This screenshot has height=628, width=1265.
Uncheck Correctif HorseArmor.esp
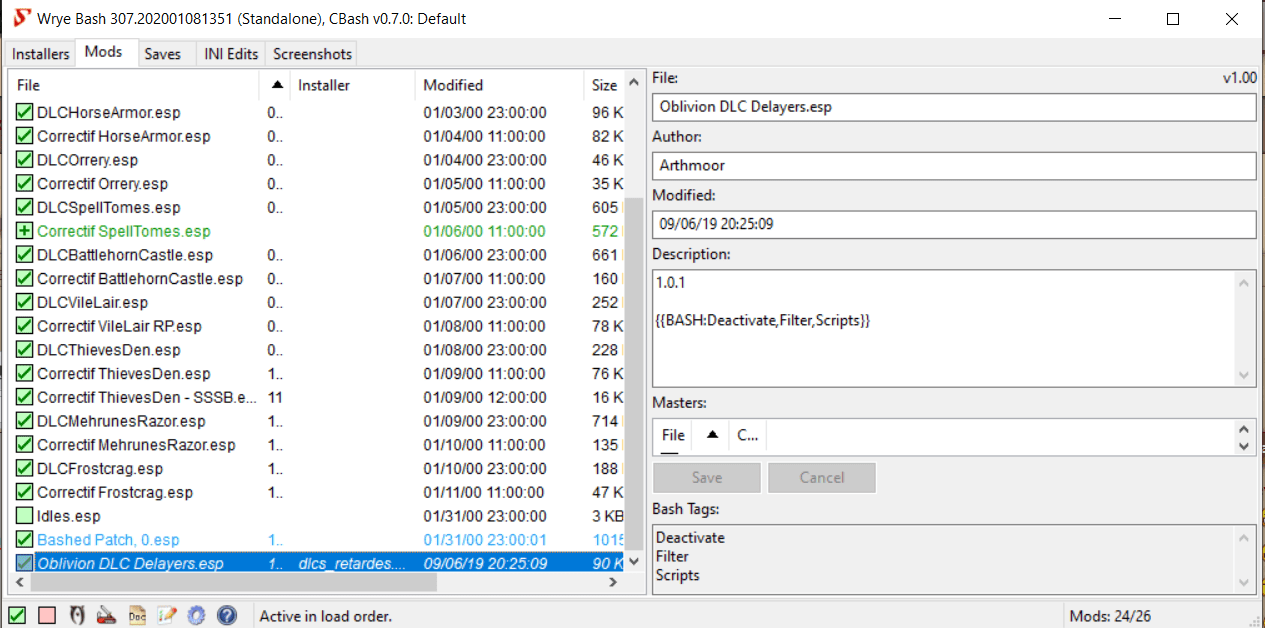25,136
